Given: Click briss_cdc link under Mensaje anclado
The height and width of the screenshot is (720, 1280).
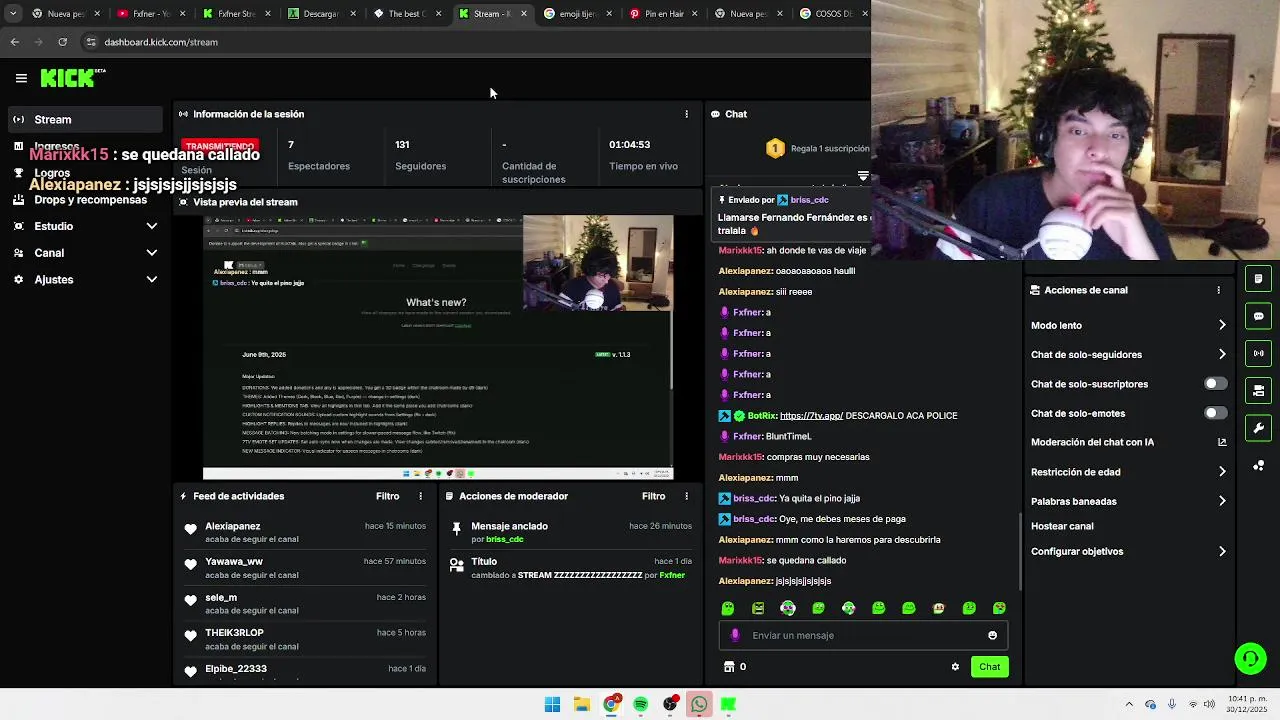Looking at the screenshot, I should click(x=504, y=540).
